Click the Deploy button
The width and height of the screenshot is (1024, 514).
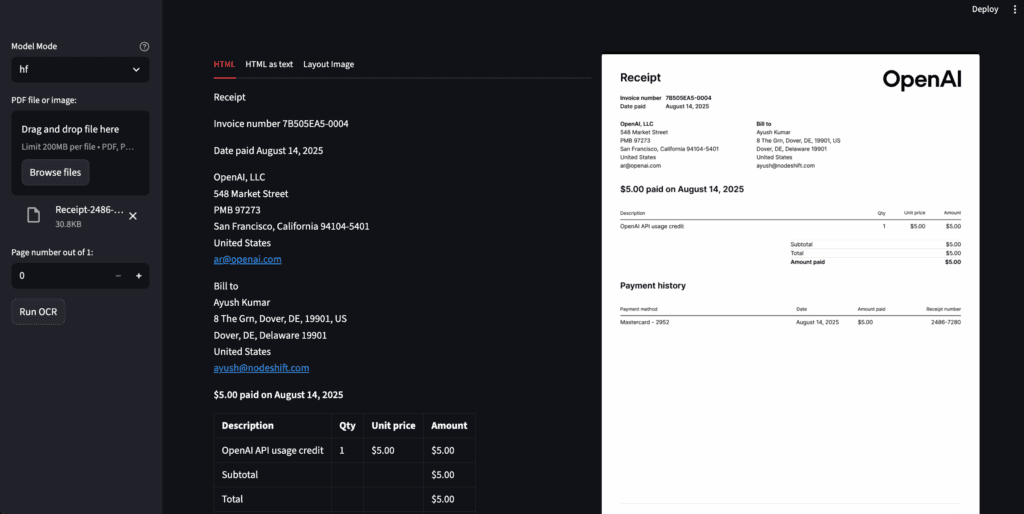[x=984, y=9]
